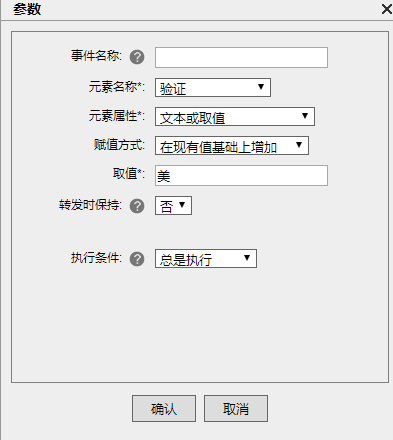Open the 转发时保持 dropdown set to 否
The height and width of the screenshot is (440, 393).
173,205
